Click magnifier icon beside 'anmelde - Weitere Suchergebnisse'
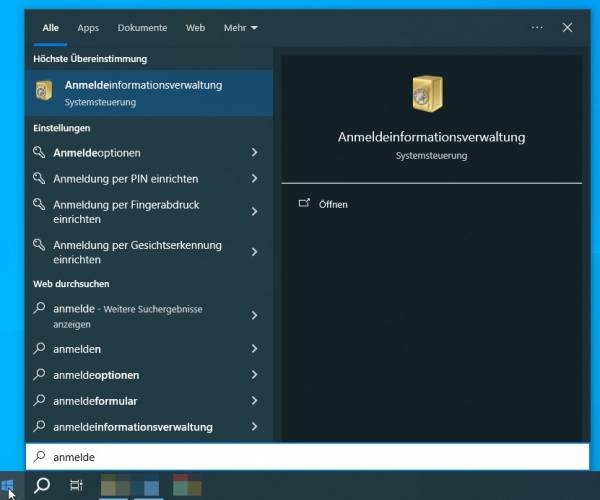Viewport: 600px width, 500px height. click(x=39, y=308)
